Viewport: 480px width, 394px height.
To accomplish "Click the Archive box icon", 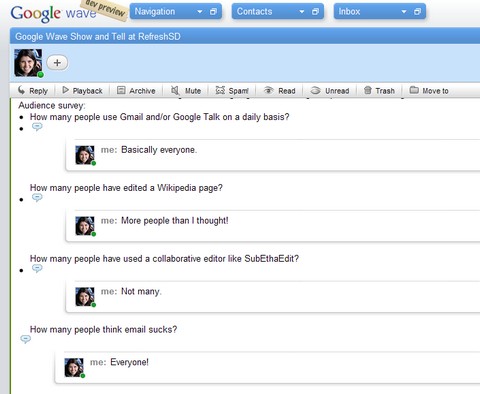I will click(x=121, y=90).
